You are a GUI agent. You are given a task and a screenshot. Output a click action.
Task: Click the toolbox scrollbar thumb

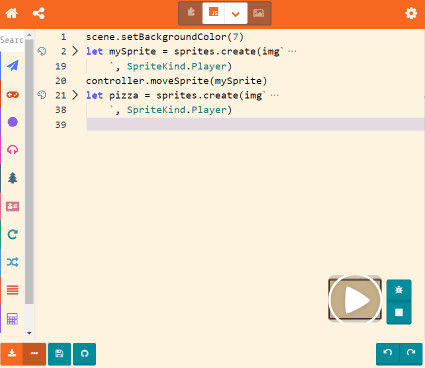29,172
